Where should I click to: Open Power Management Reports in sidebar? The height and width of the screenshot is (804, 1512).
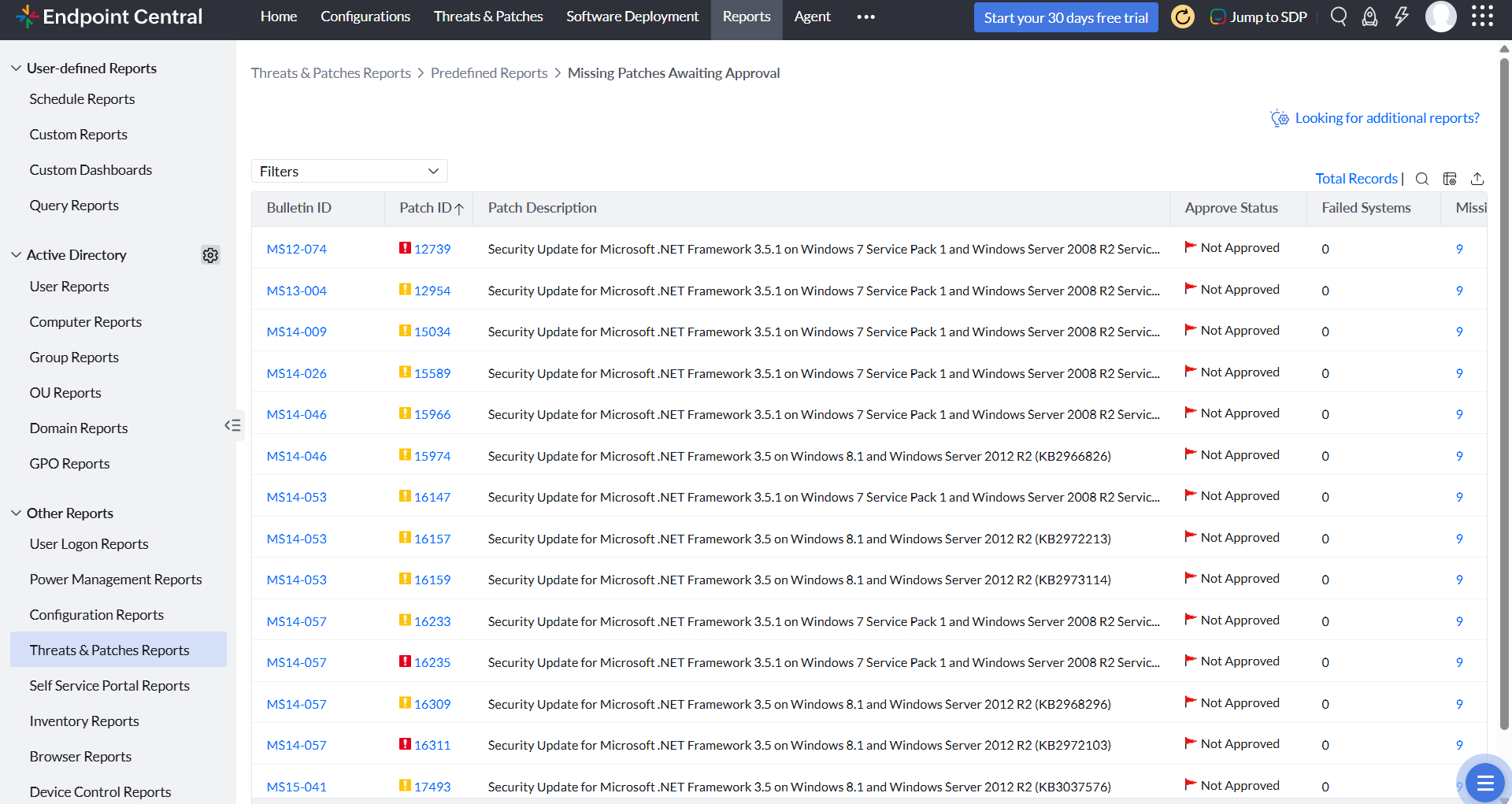(x=116, y=580)
